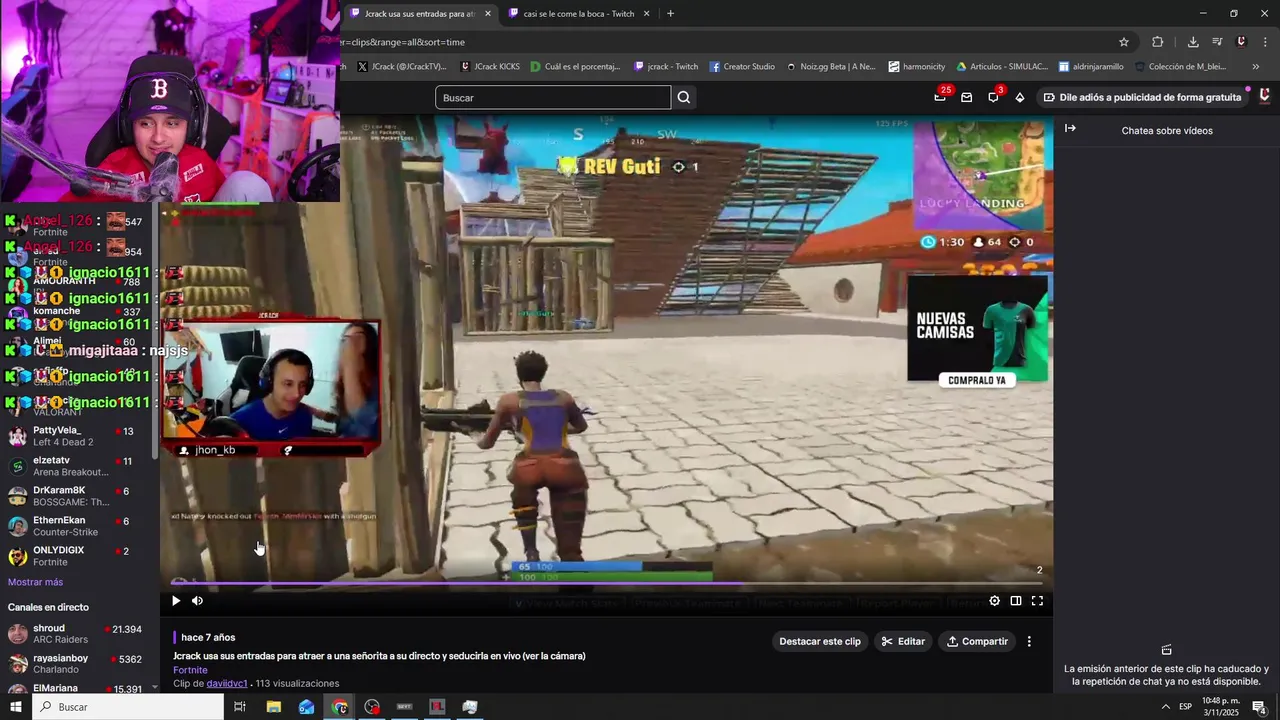Focus the Twitch Buscar search field
This screenshot has height=720, width=1280.
[553, 97]
